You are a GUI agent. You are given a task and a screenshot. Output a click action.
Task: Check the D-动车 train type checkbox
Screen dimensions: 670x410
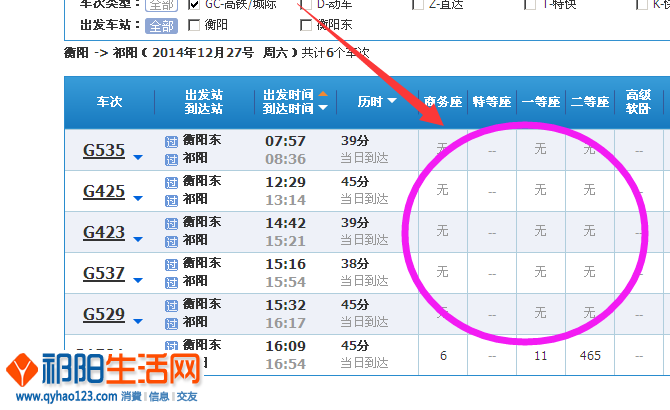306,4
